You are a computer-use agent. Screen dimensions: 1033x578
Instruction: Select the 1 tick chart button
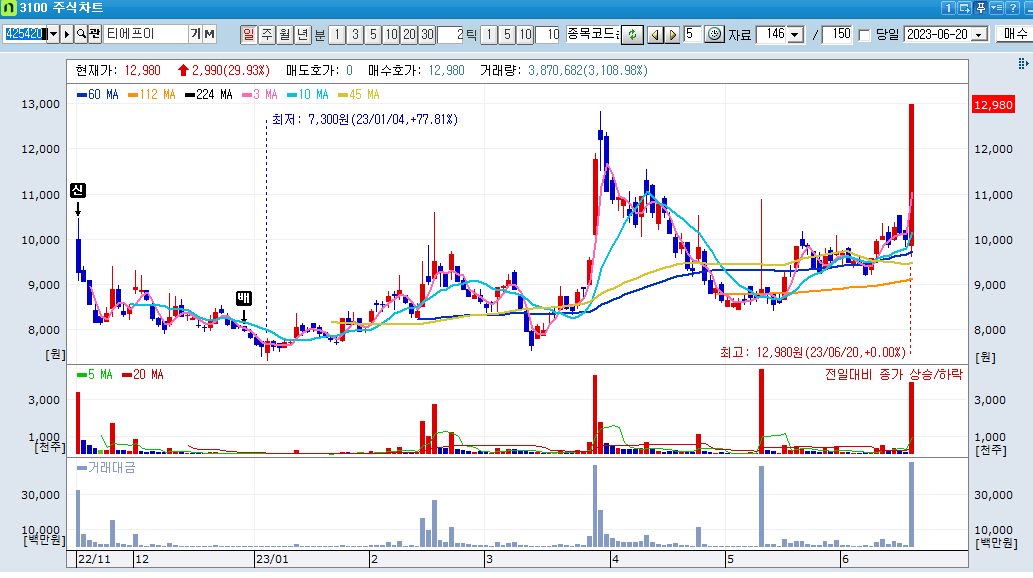coord(489,34)
